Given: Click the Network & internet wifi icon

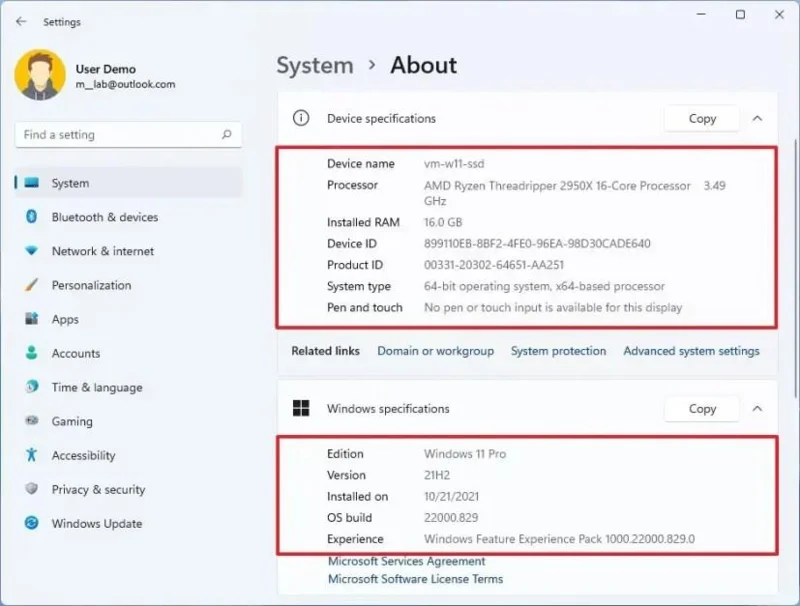Looking at the screenshot, I should click(x=32, y=251).
